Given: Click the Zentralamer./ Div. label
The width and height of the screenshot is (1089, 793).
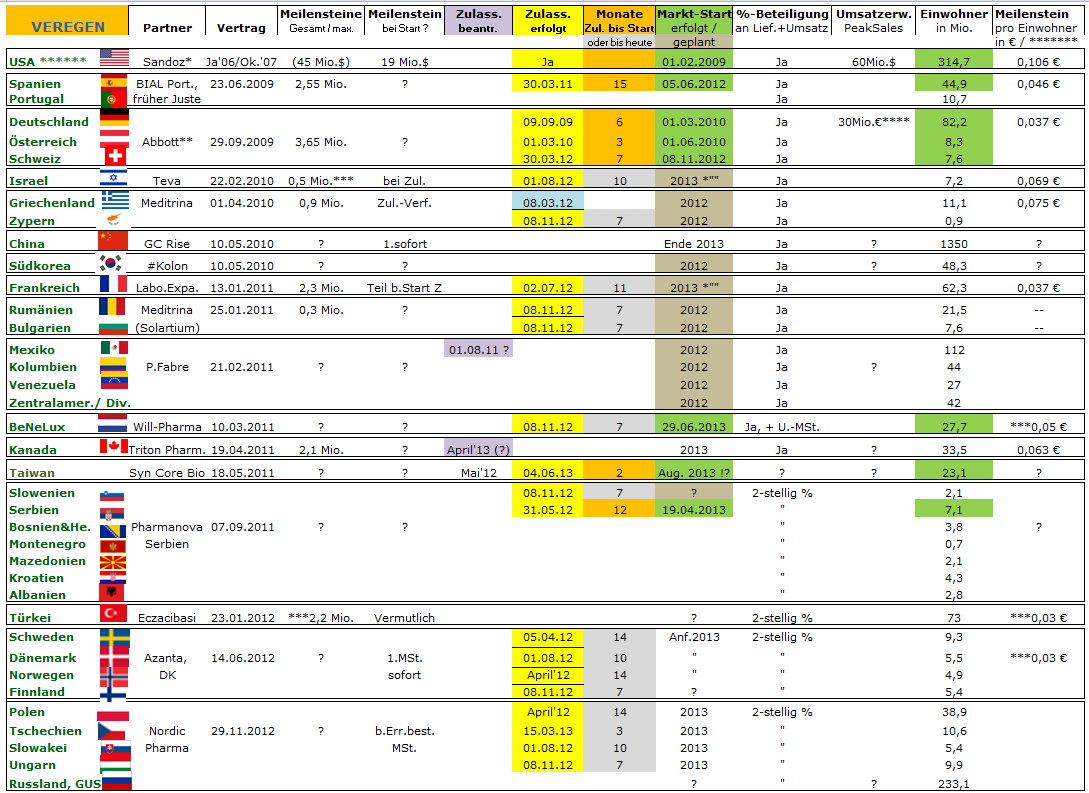Looking at the screenshot, I should pos(69,402).
